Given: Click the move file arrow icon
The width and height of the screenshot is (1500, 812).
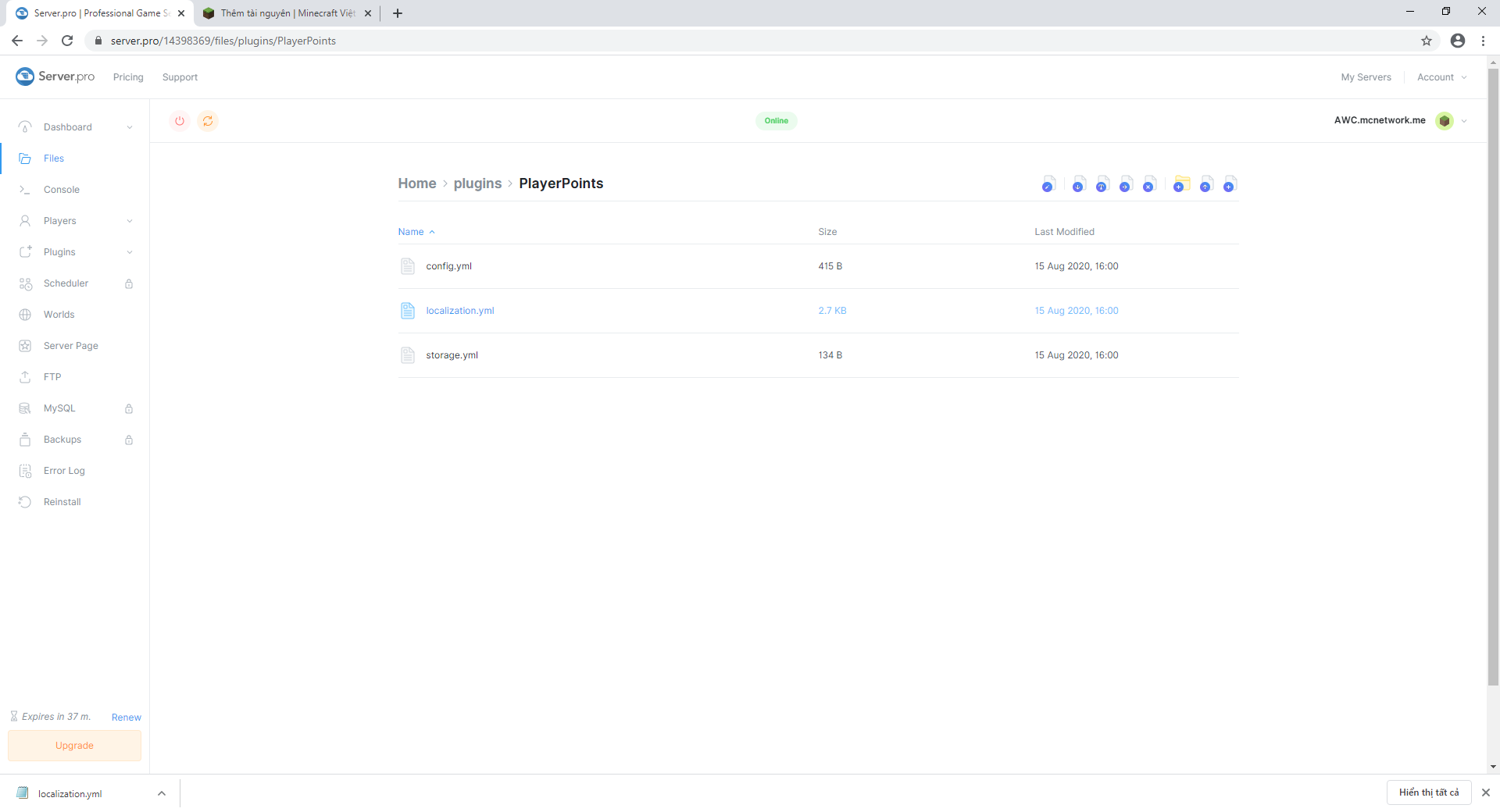Looking at the screenshot, I should point(1126,185).
